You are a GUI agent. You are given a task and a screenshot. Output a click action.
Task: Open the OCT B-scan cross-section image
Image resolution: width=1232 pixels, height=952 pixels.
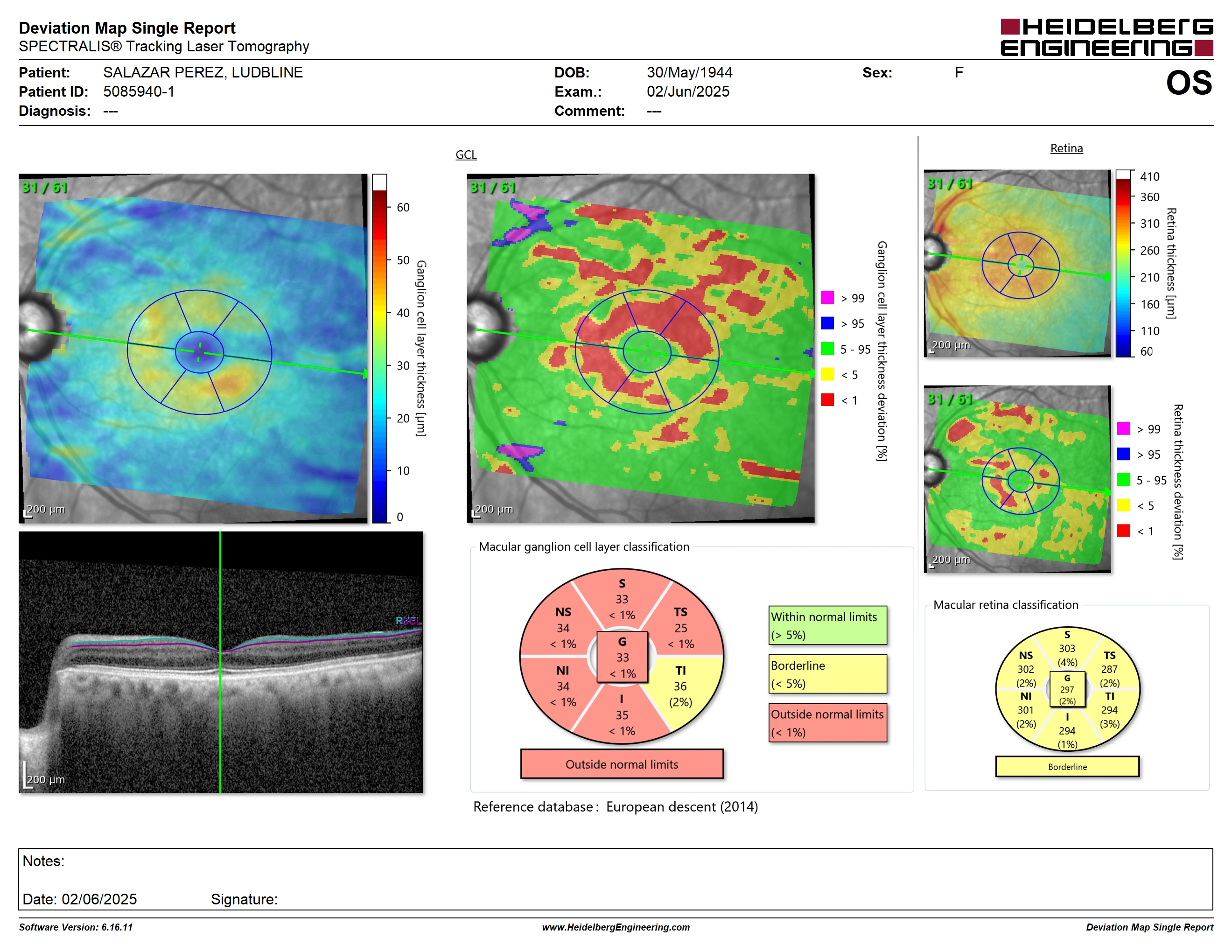221,662
